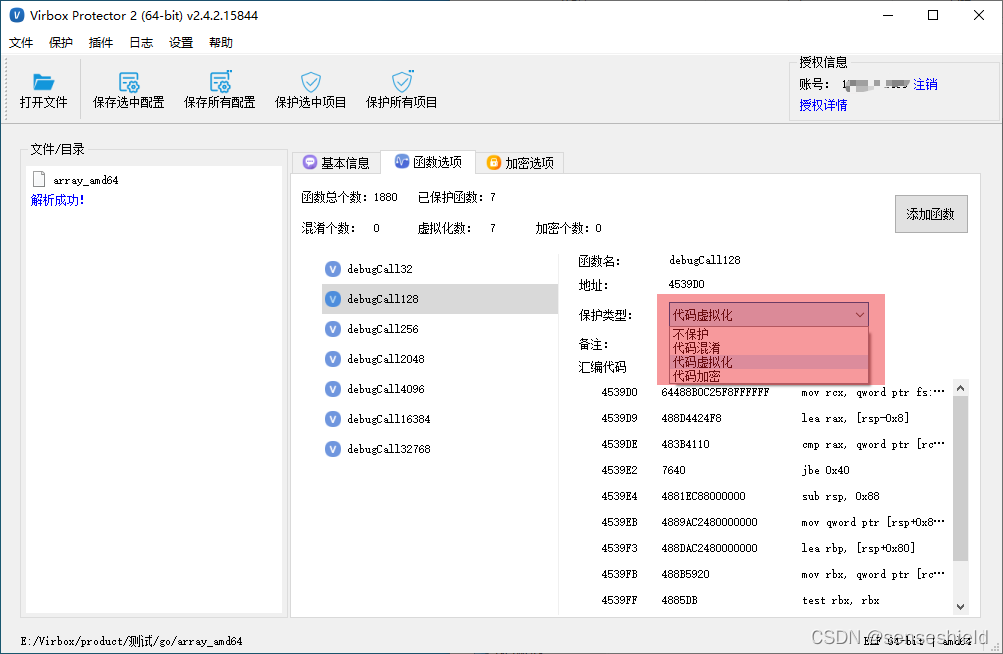The image size is (1003, 654).
Task: Click the 注销 logout link
Action: 925,84
